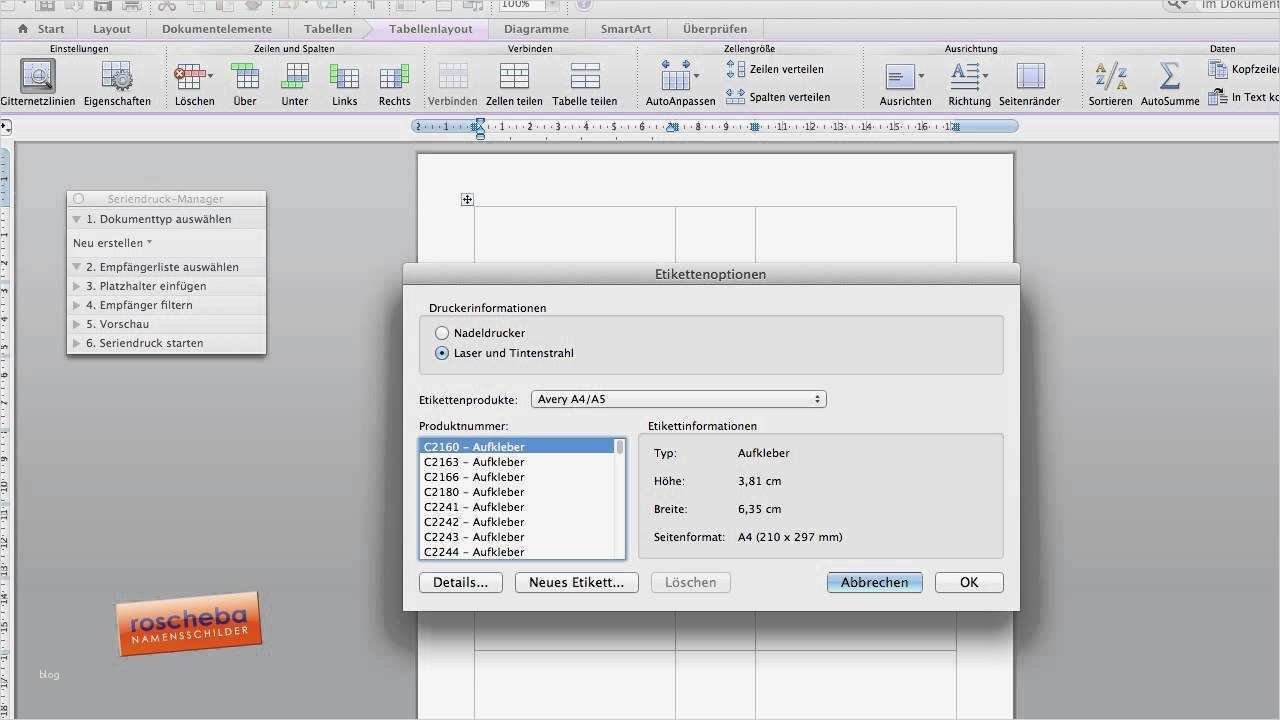Collapse 2. Empfängerliste auswählen section
The width and height of the screenshot is (1280, 720).
[x=76, y=267]
